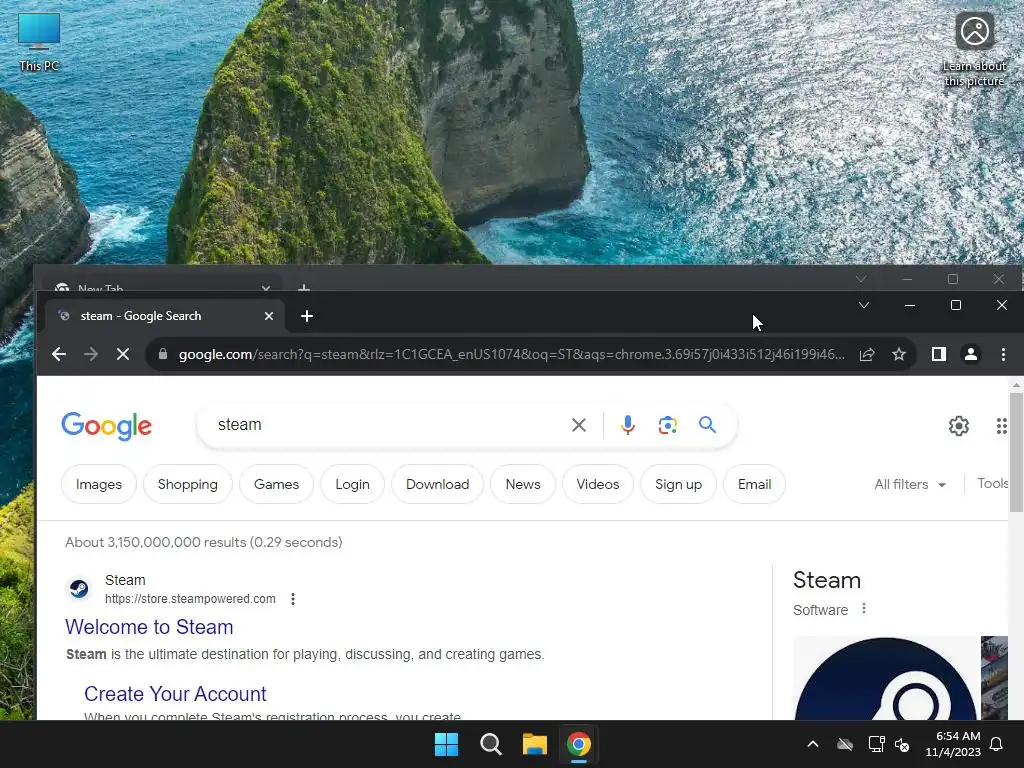
Task: Clear the Google search box text
Action: click(579, 425)
